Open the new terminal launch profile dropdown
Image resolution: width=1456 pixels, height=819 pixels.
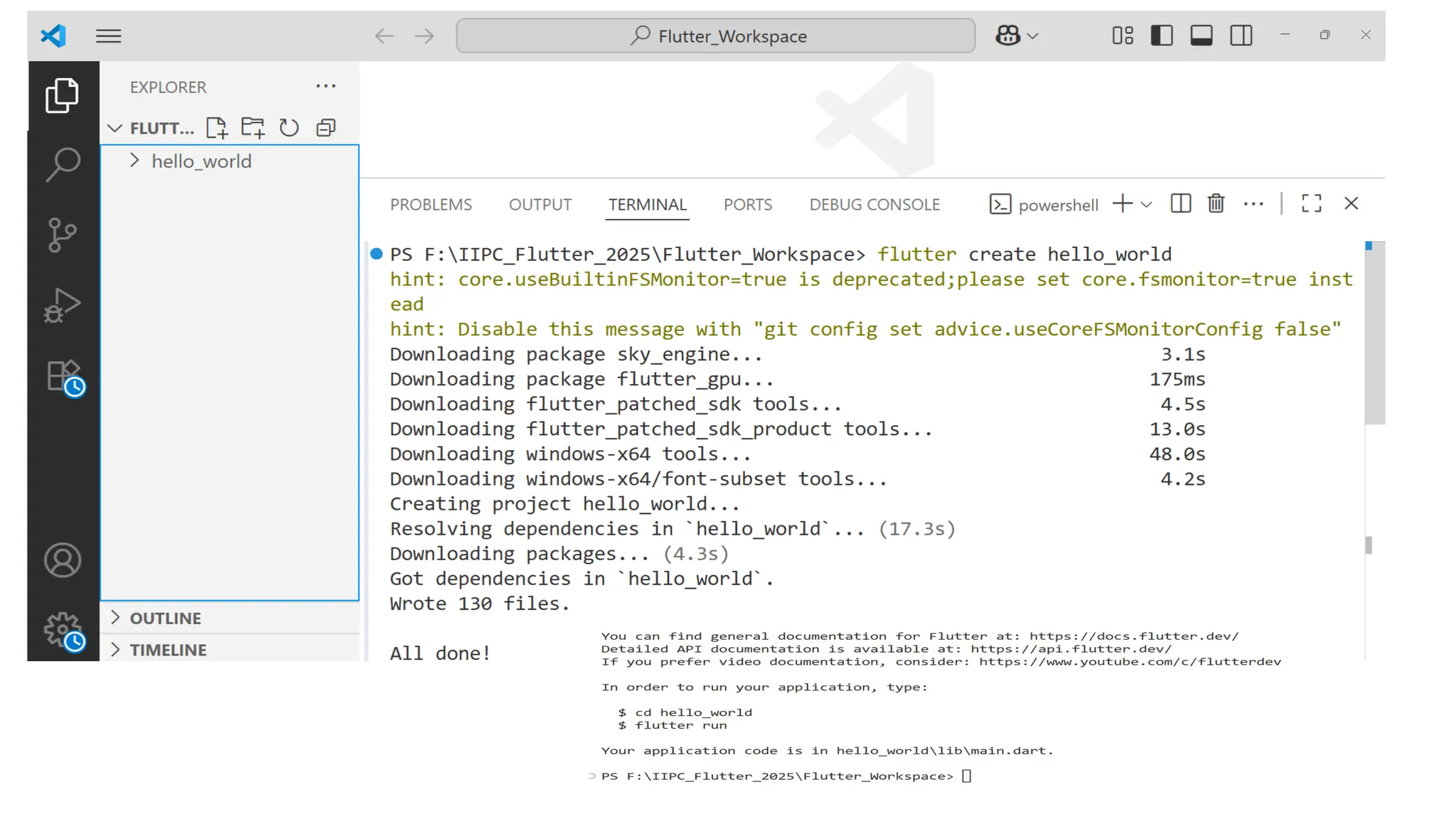point(1146,205)
